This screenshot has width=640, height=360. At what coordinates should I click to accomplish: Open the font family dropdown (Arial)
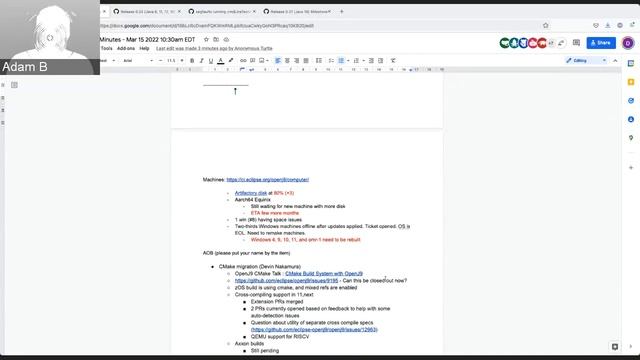coord(138,60)
